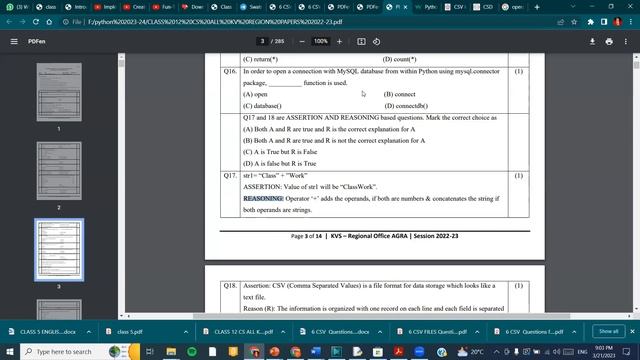Viewport: 640px width, 360px height.
Task: Rotate the document counterclockwise
Action: pos(376,41)
